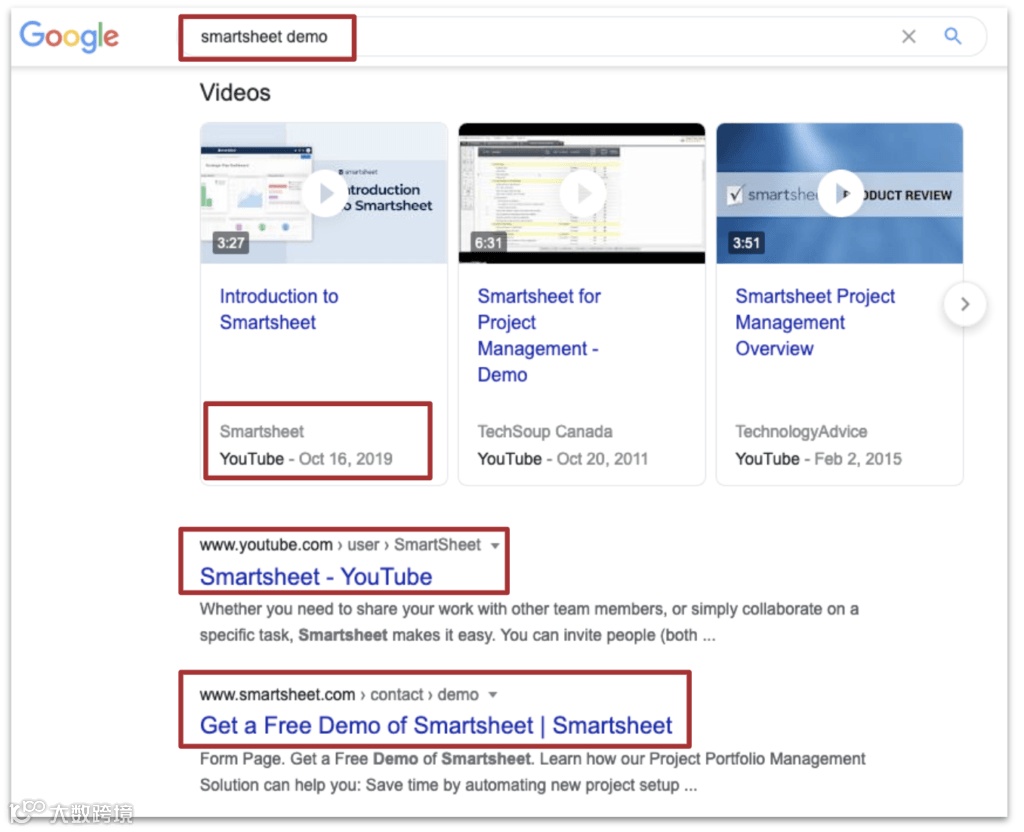The height and width of the screenshot is (832, 1024).
Task: Click the 'Videos' section heading
Action: 235,93
